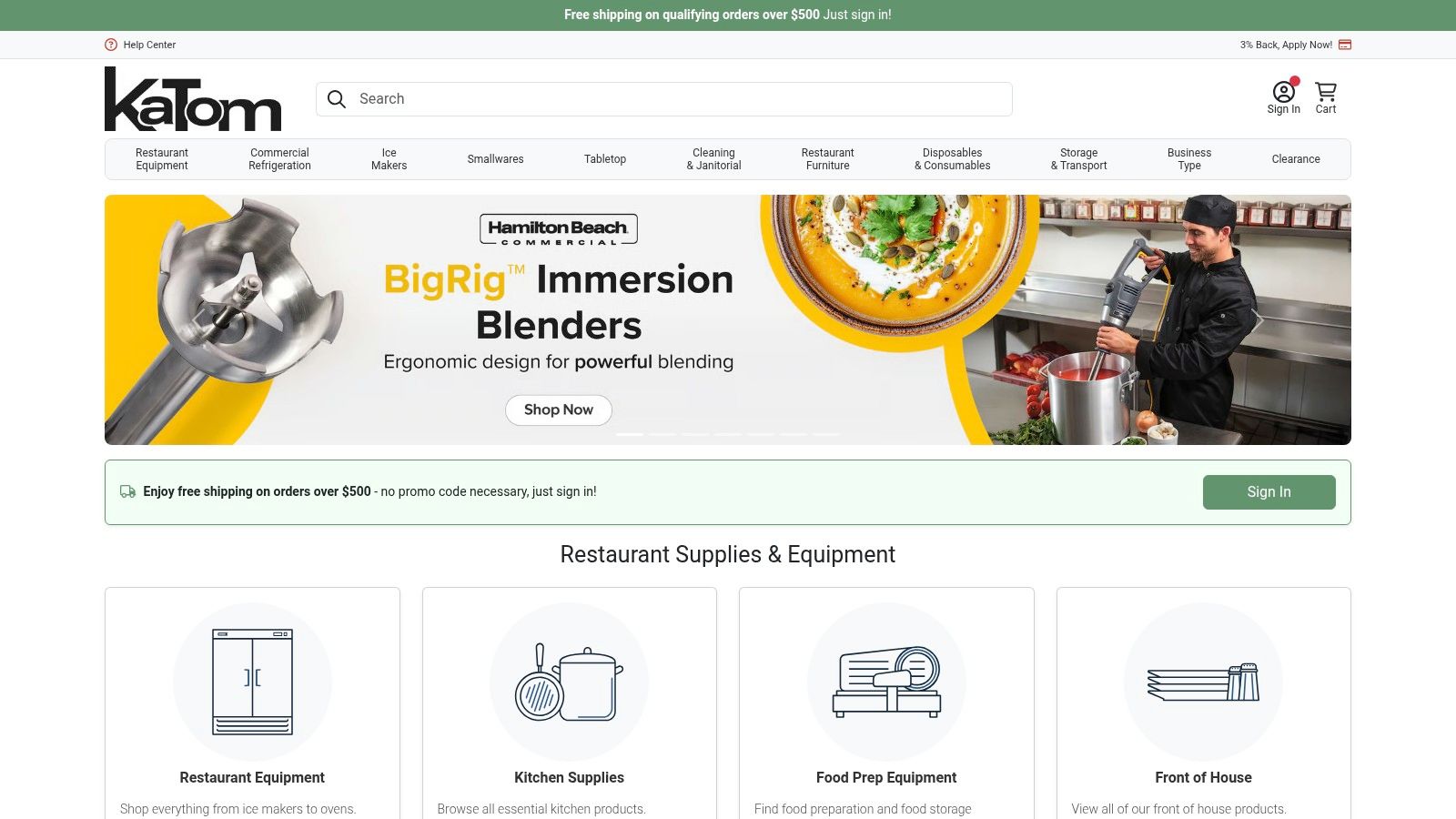Image resolution: width=1456 pixels, height=819 pixels.
Task: Select the first banner slide indicator
Action: point(630,434)
